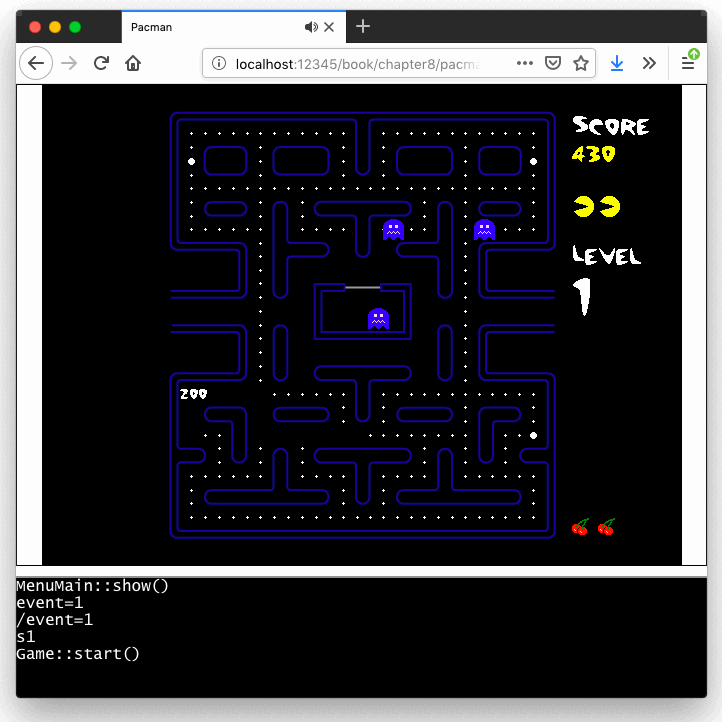Bookmark this page with the star
This screenshot has width=722, height=722.
point(581,63)
